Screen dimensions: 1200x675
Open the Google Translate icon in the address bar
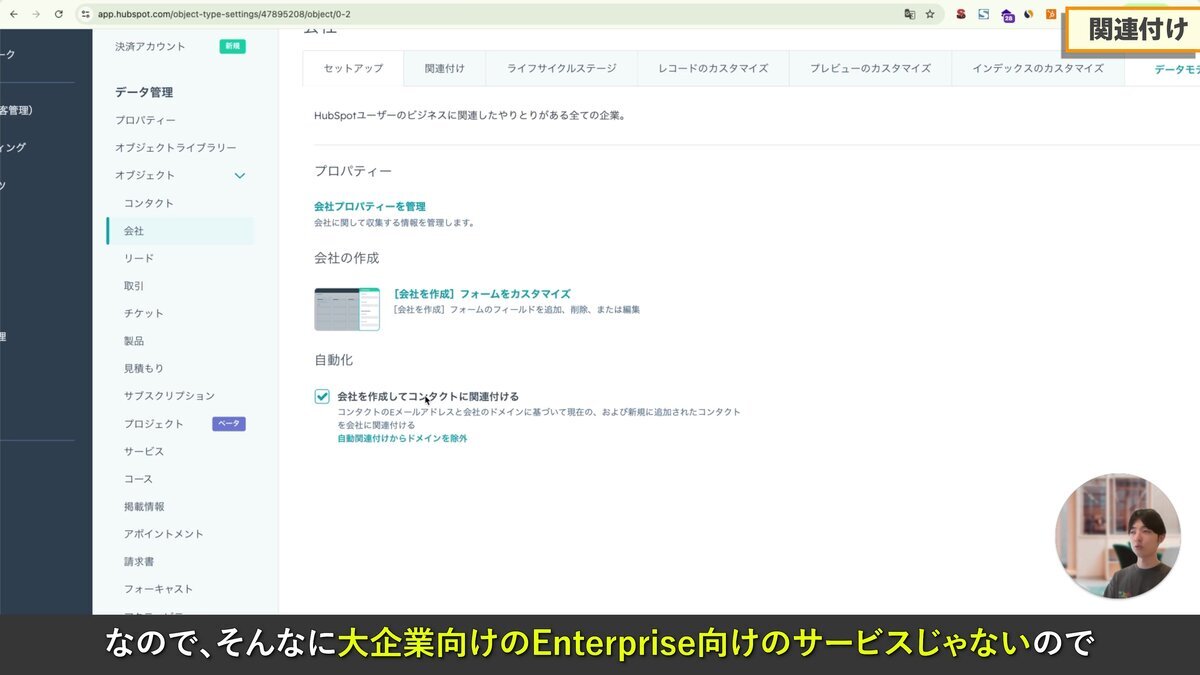910,14
